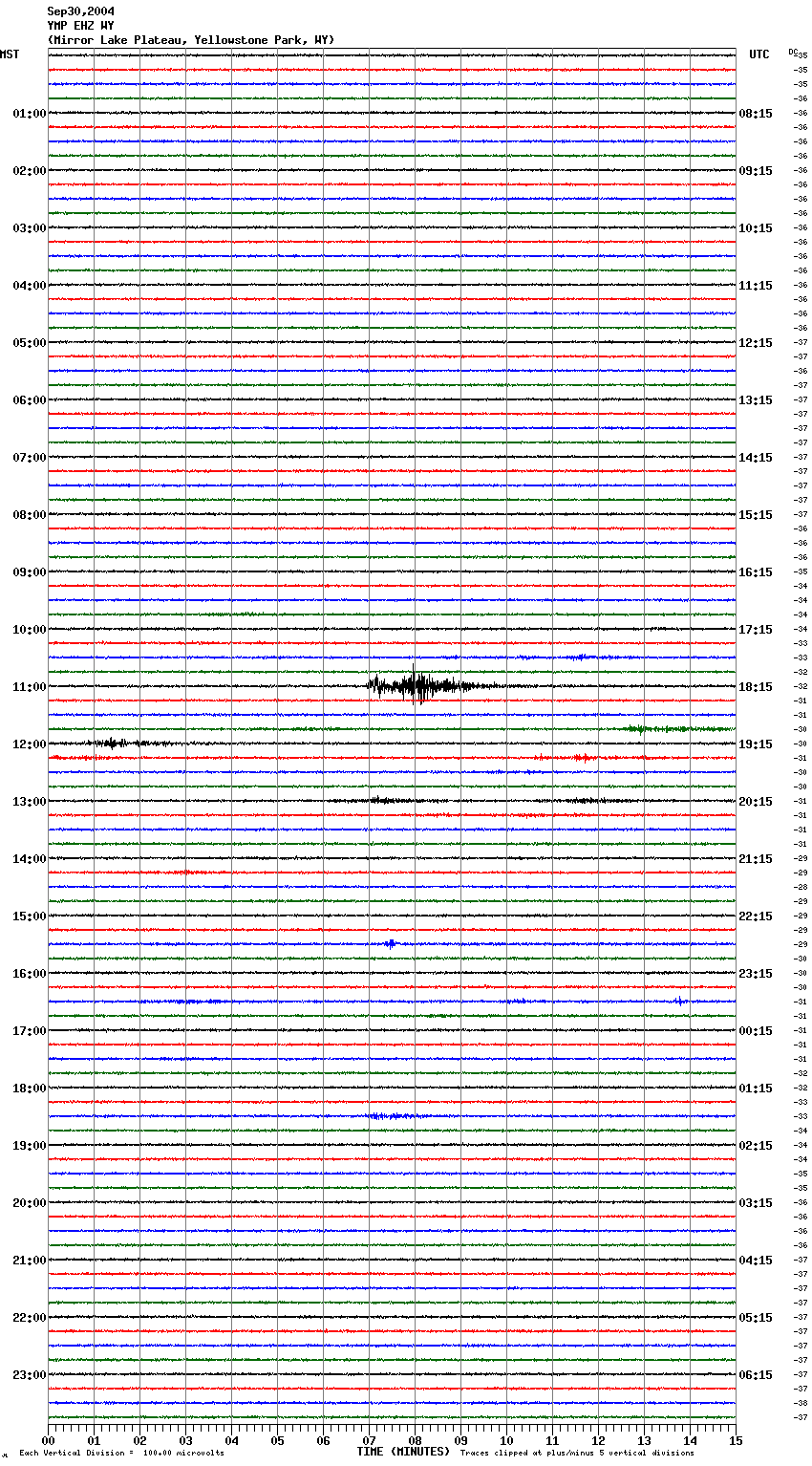Click the 21:15 UTC time label
This screenshot has height=1466, width=812.
click(756, 859)
